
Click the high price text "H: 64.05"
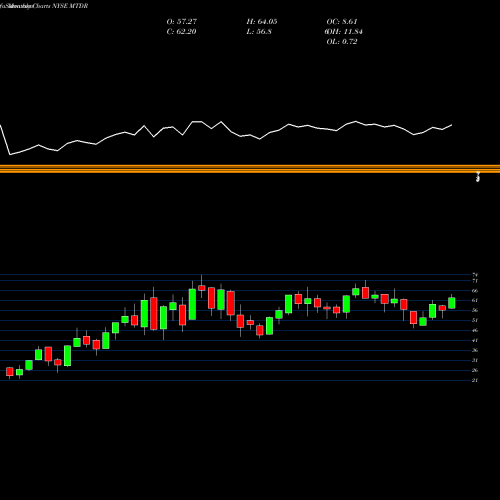pyautogui.click(x=262, y=22)
